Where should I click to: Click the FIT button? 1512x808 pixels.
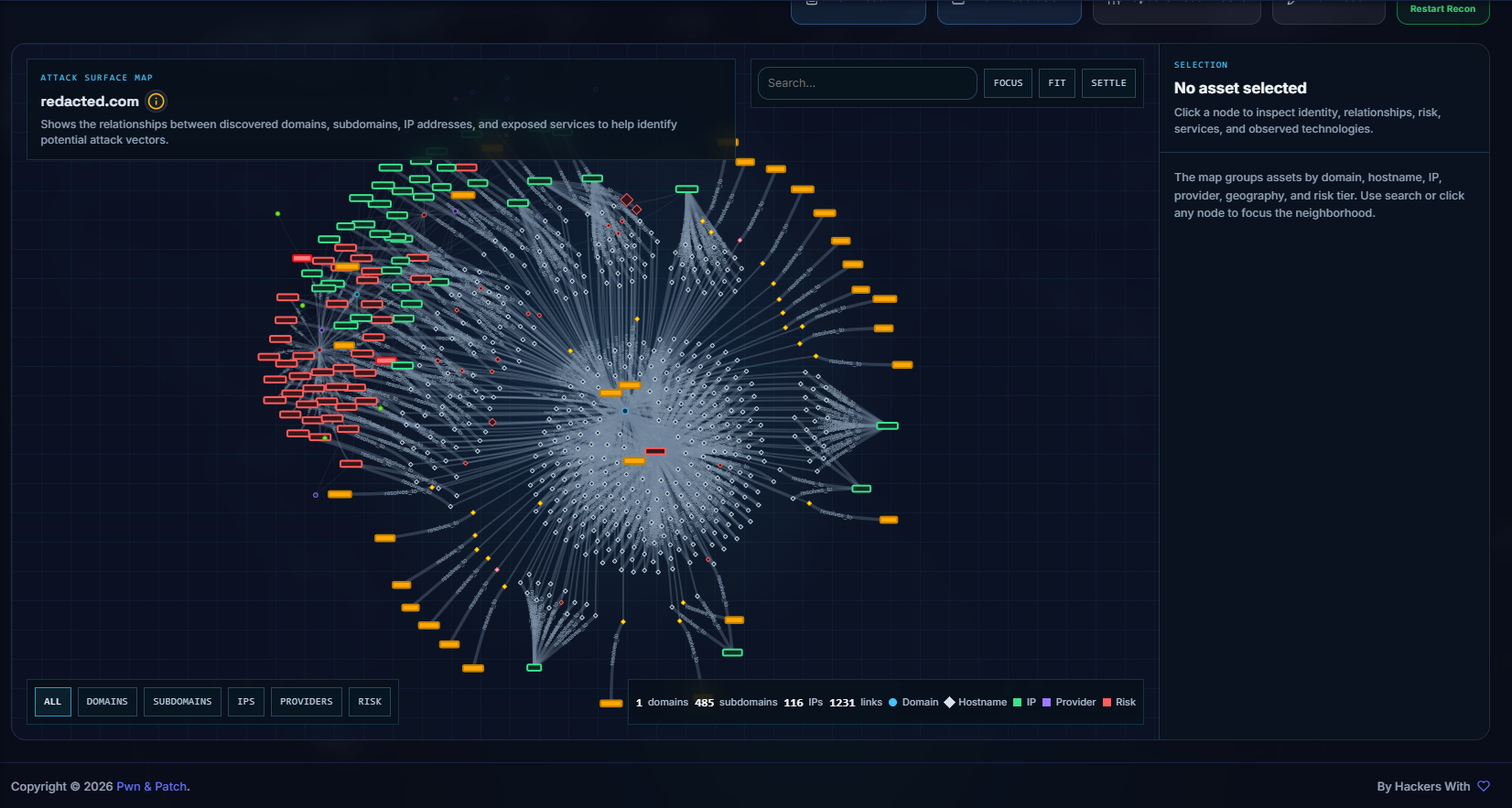point(1057,83)
